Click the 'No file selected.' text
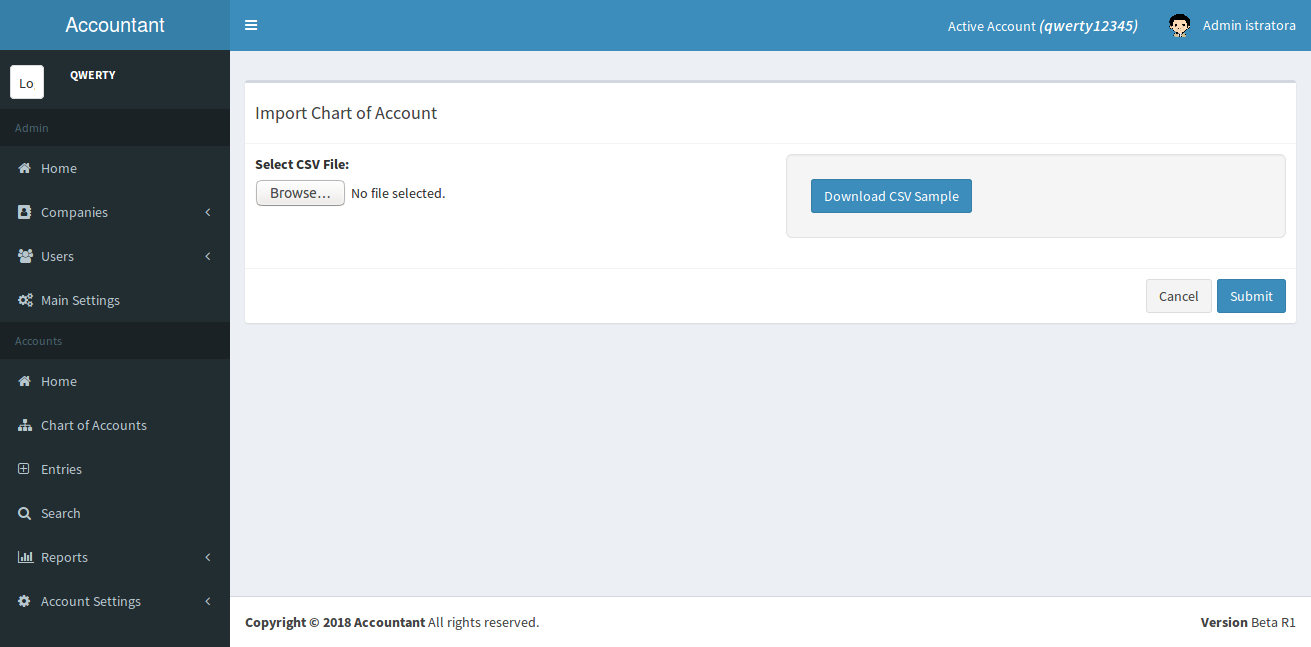 [x=398, y=193]
